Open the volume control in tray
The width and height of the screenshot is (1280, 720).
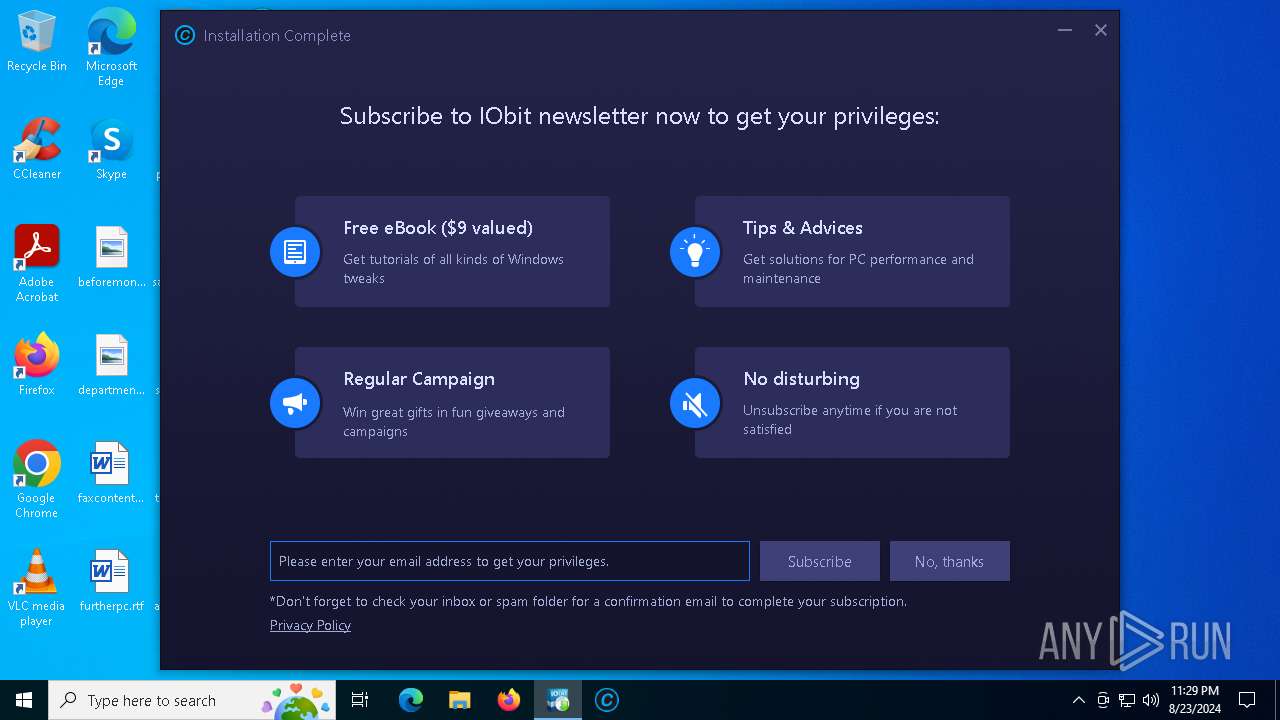(1151, 700)
